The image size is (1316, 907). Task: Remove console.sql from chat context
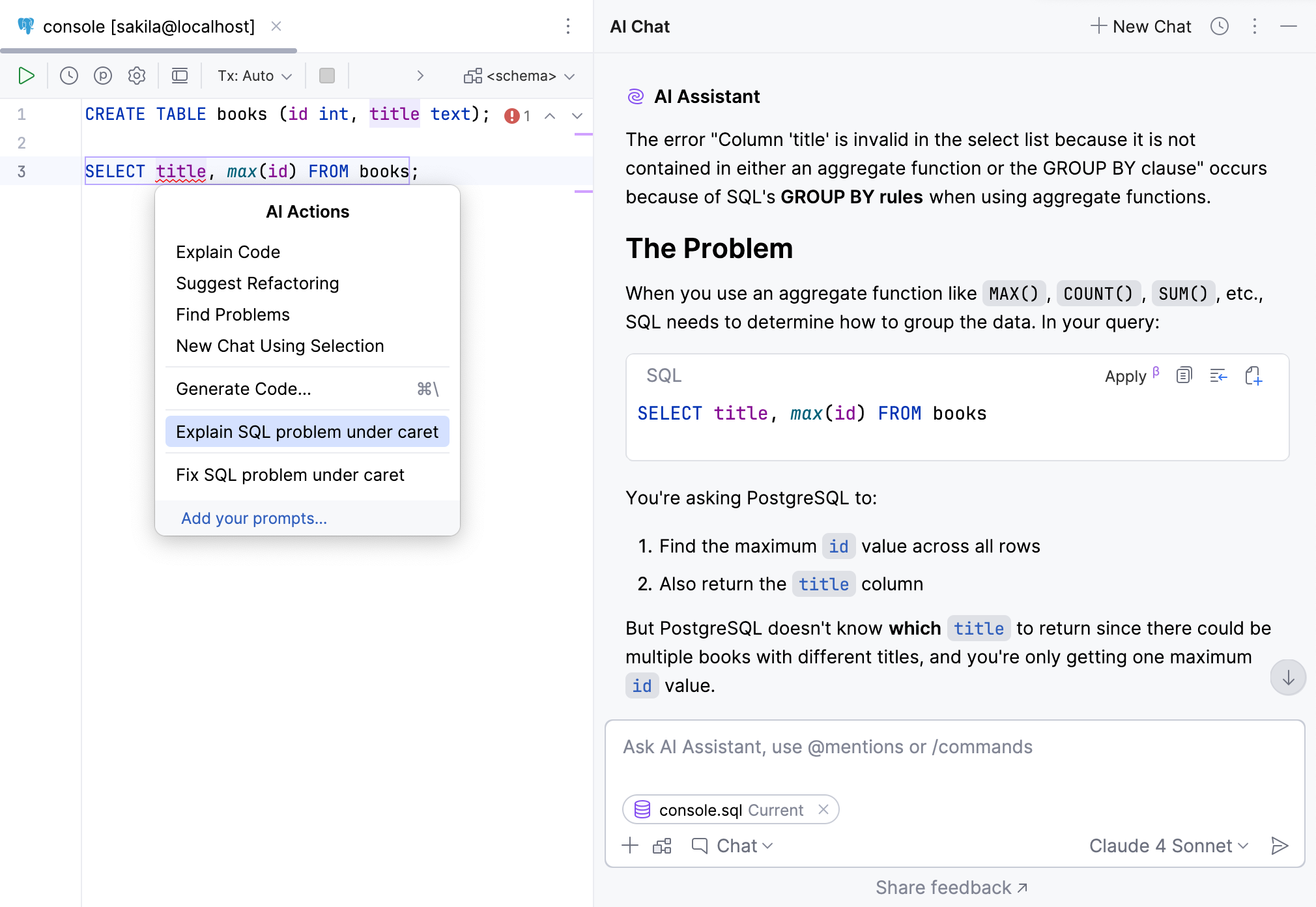coord(823,809)
